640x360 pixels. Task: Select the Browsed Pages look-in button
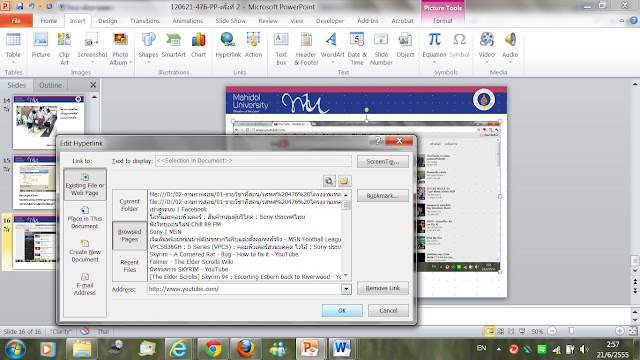129,236
